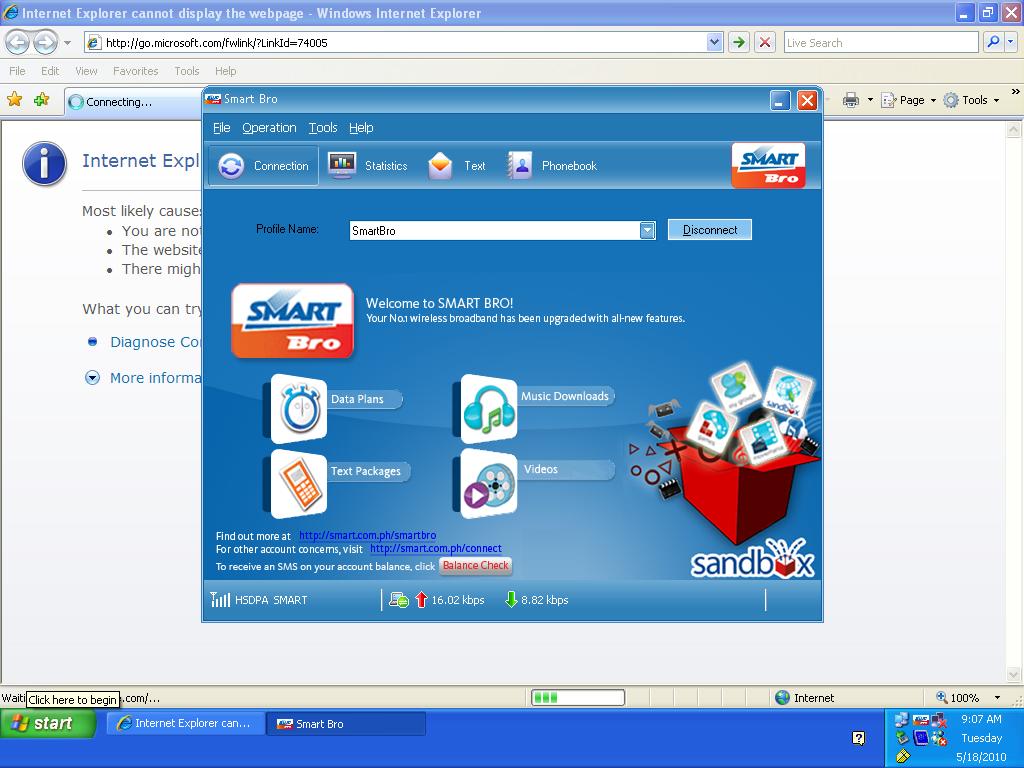The height and width of the screenshot is (768, 1024).
Task: Click the Disconnect button
Action: point(710,230)
